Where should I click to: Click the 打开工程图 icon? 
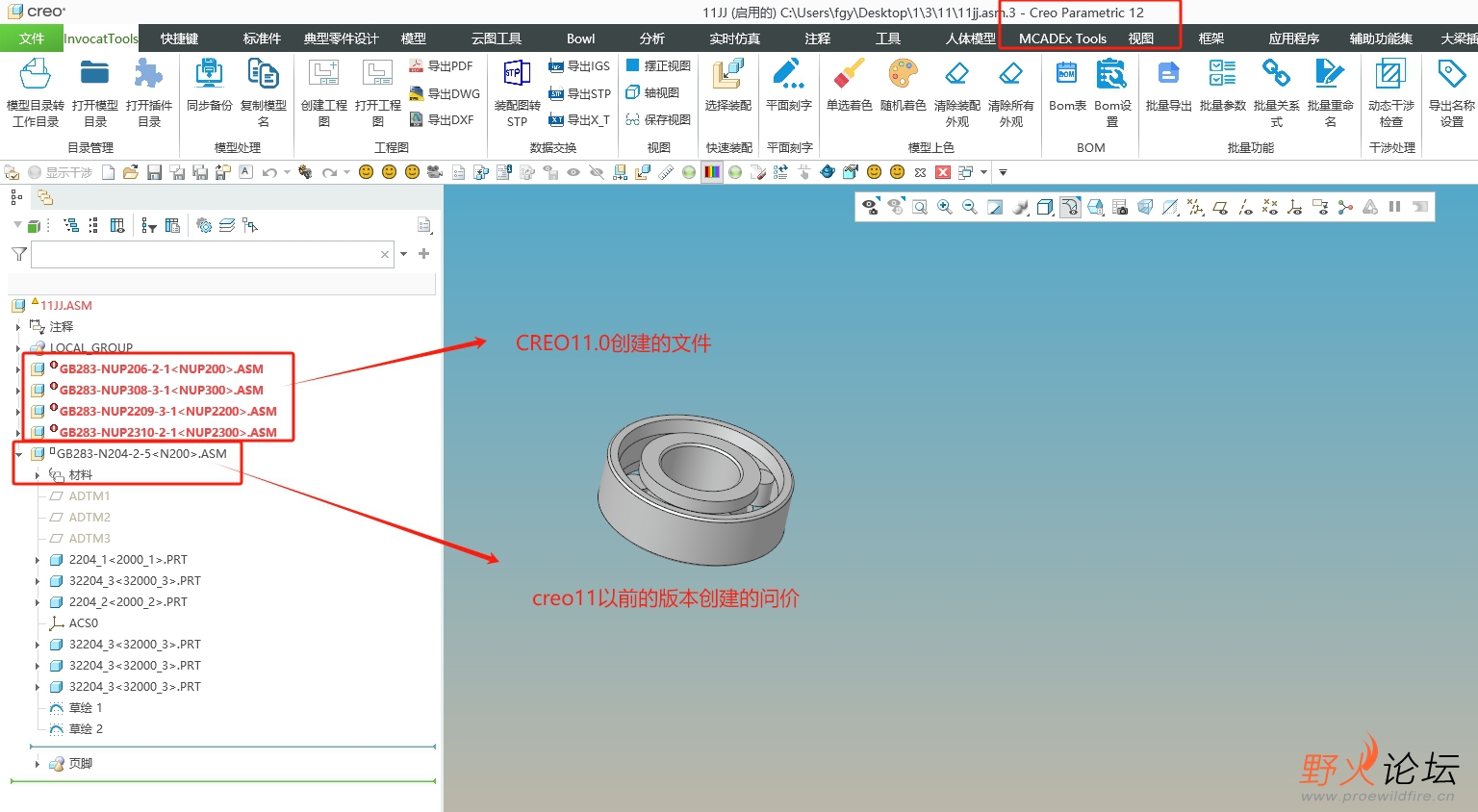point(377,74)
